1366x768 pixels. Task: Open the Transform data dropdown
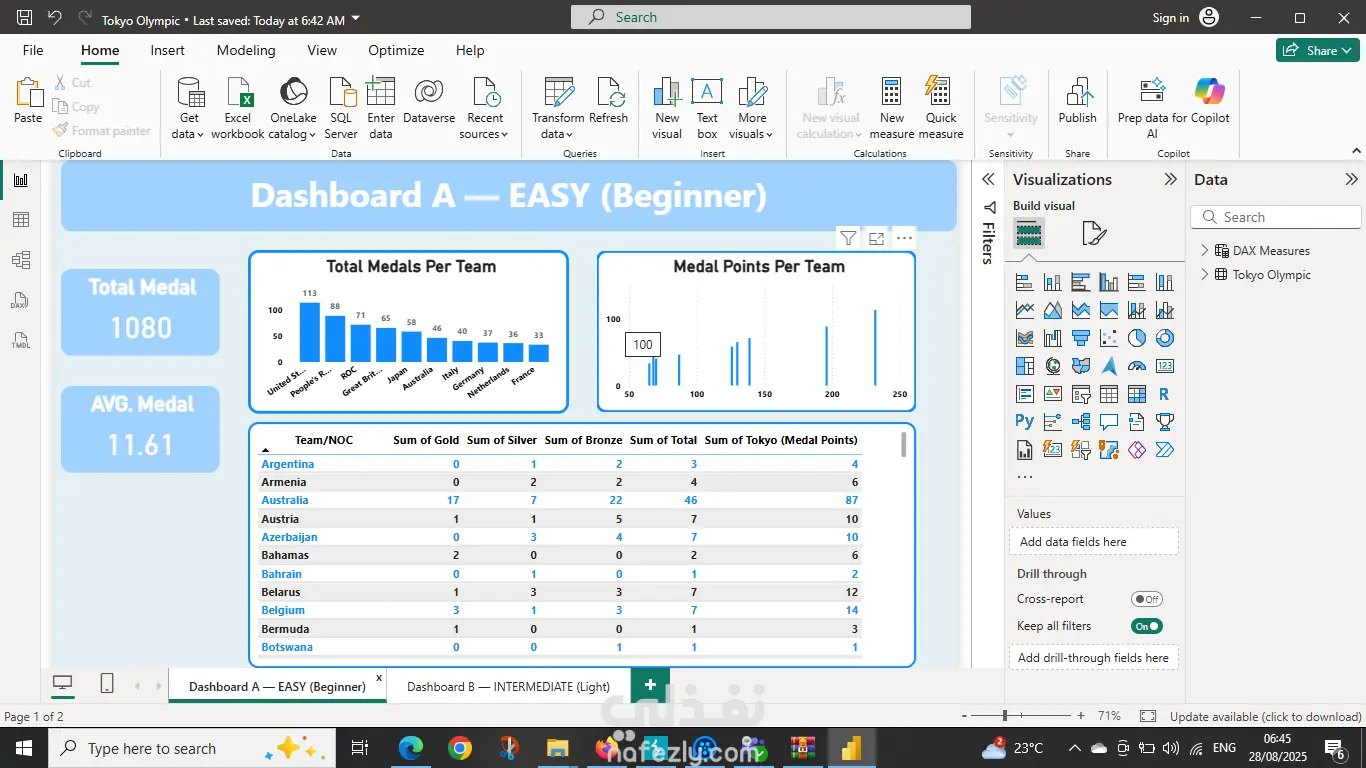(x=558, y=108)
